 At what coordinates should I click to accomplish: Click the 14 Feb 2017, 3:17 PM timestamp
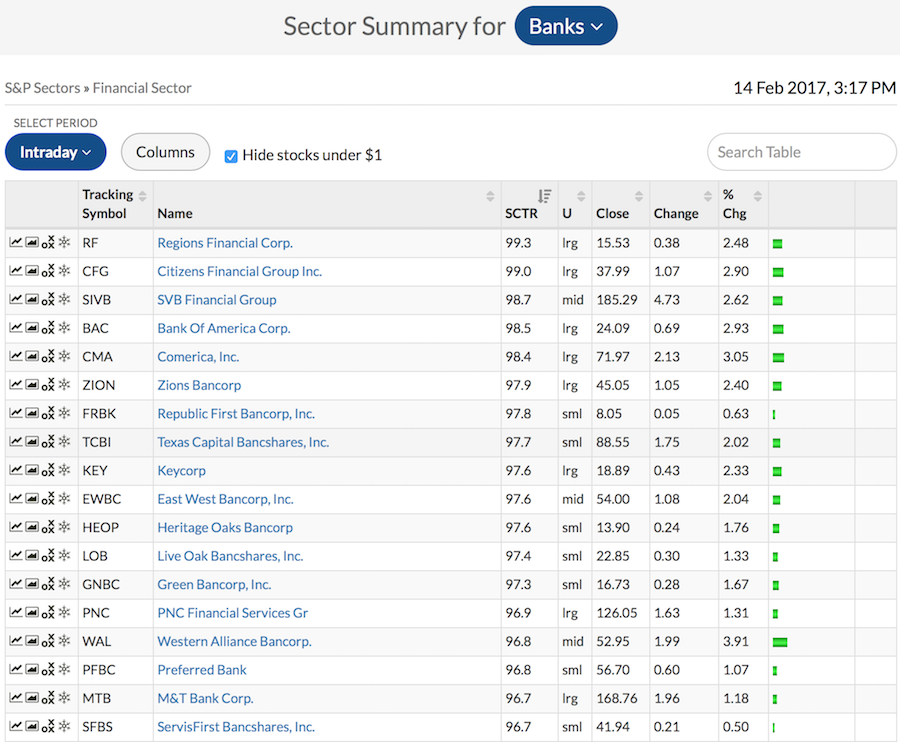click(x=814, y=88)
